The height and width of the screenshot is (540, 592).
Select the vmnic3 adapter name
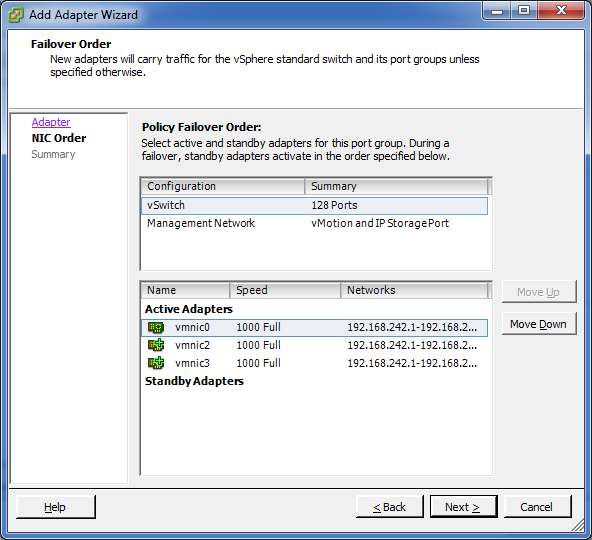[192, 363]
